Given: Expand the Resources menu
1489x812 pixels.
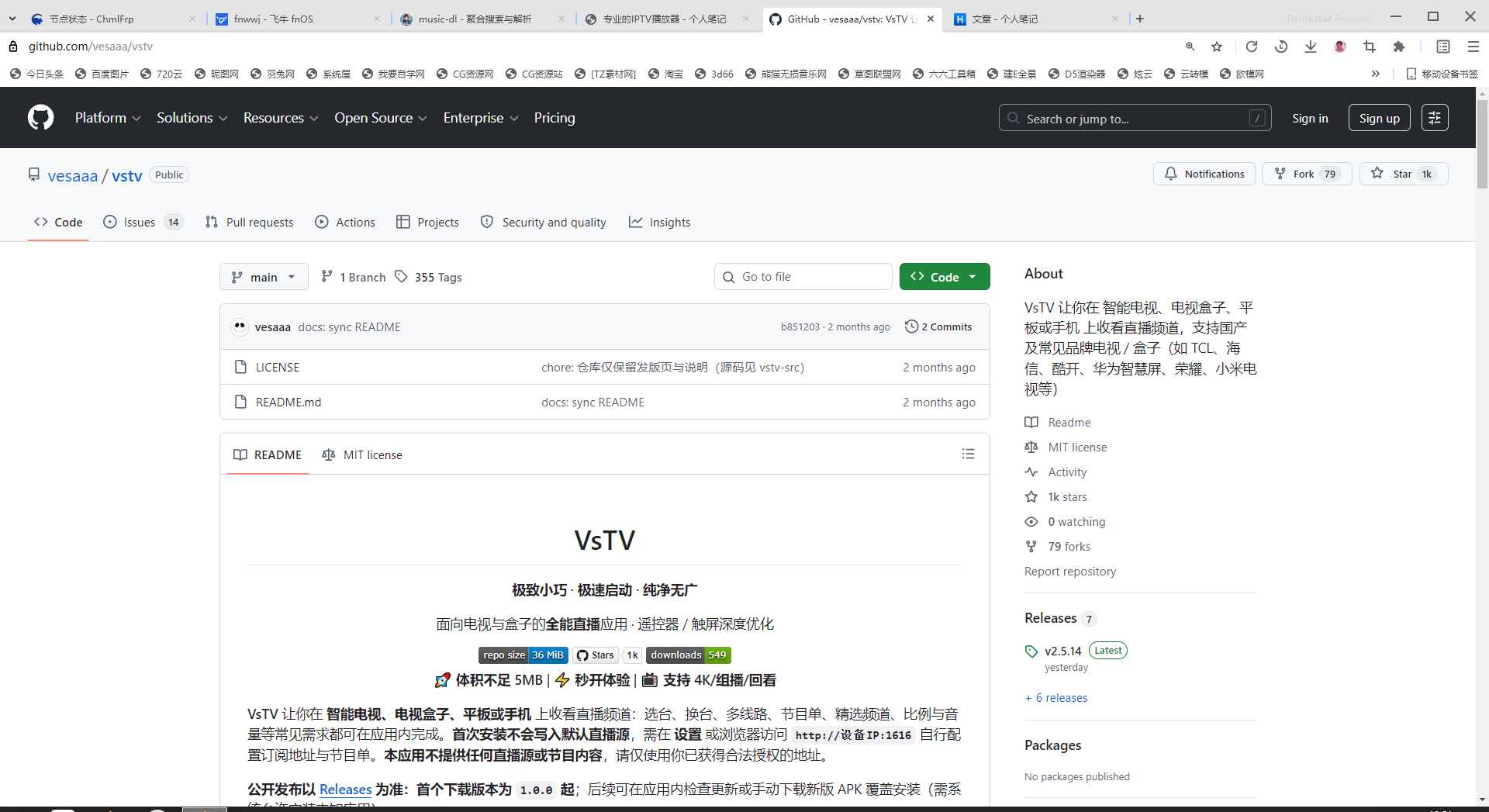Looking at the screenshot, I should tap(281, 118).
